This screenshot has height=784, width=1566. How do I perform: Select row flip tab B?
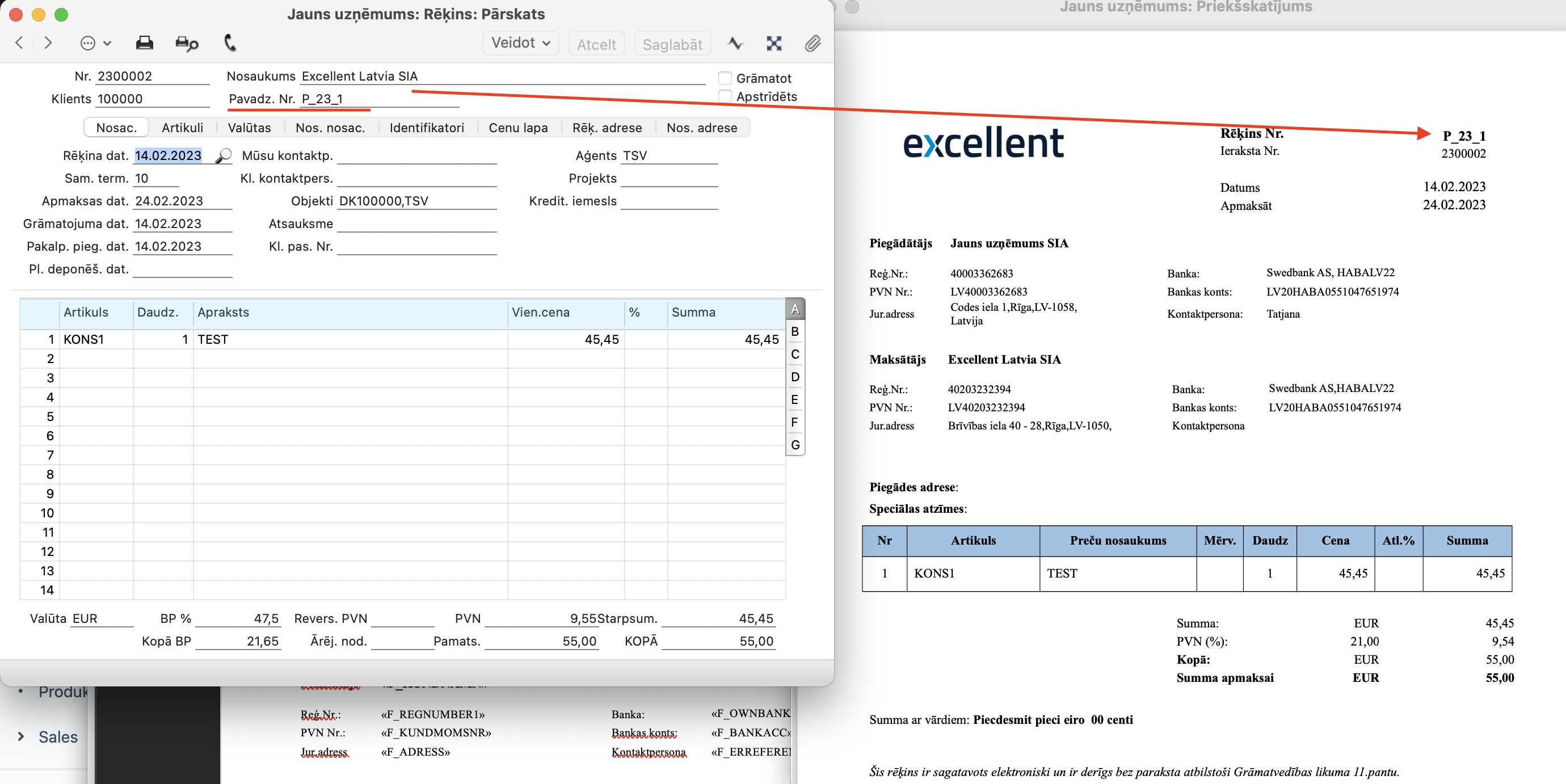click(794, 332)
